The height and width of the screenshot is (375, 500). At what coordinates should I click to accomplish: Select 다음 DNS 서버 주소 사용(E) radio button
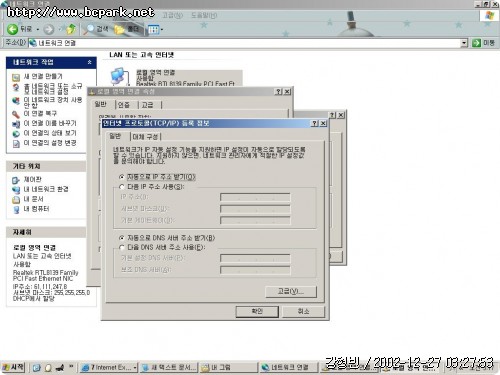(x=122, y=247)
